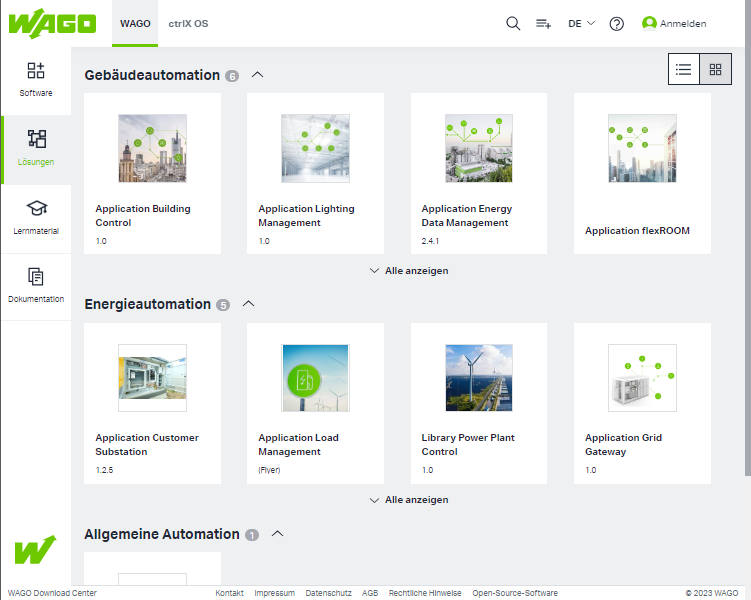Open Application Load Management thumbnail
The height and width of the screenshot is (600, 751).
315,378
